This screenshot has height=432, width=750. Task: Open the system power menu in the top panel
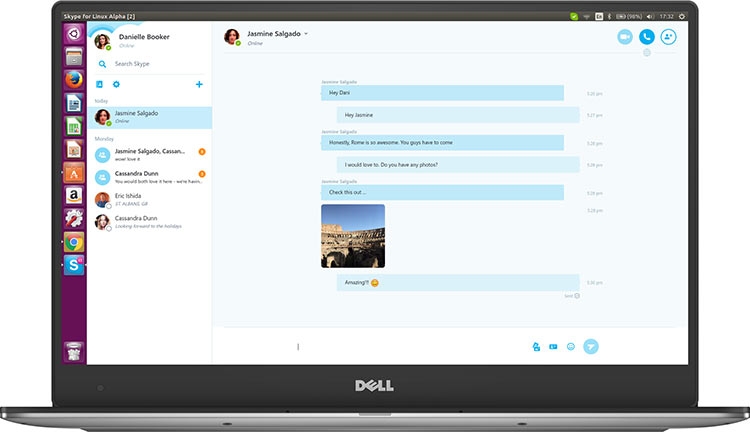coord(682,16)
